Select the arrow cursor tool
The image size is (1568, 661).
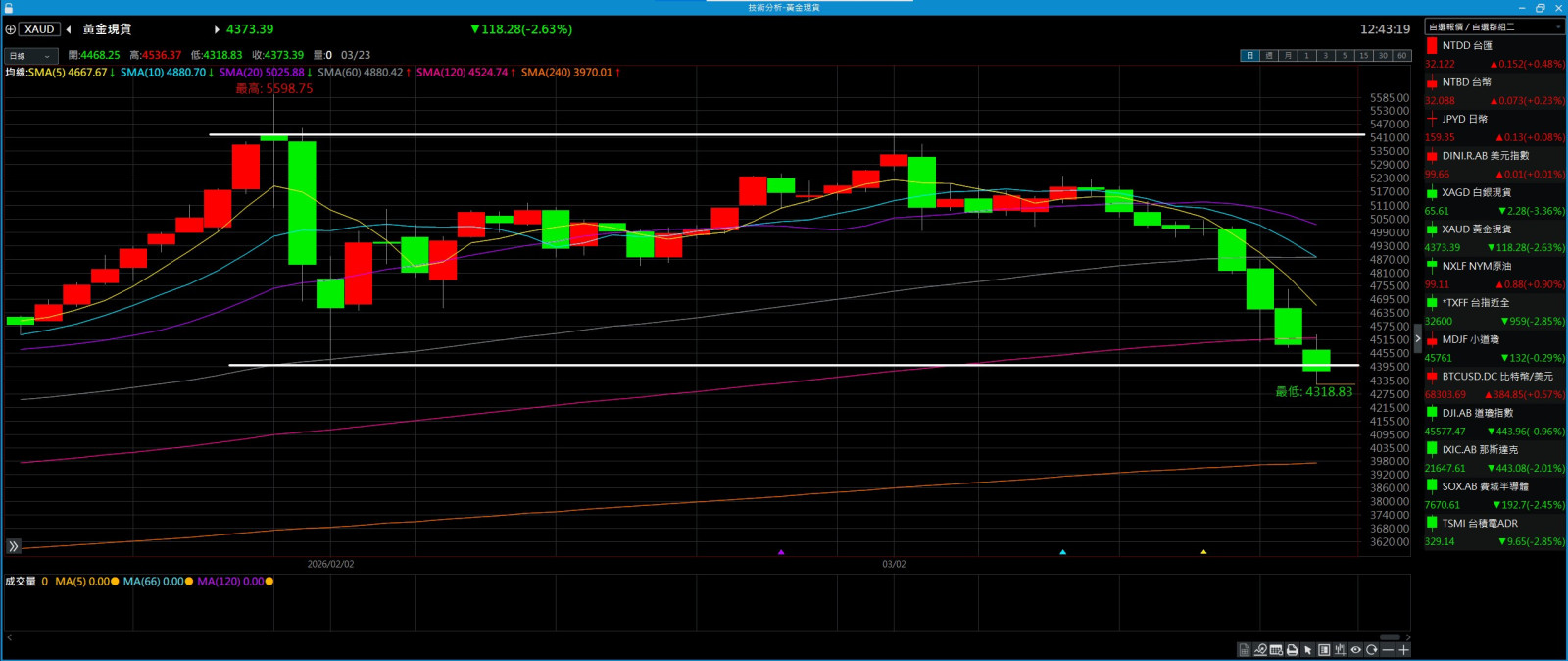pos(1307,650)
